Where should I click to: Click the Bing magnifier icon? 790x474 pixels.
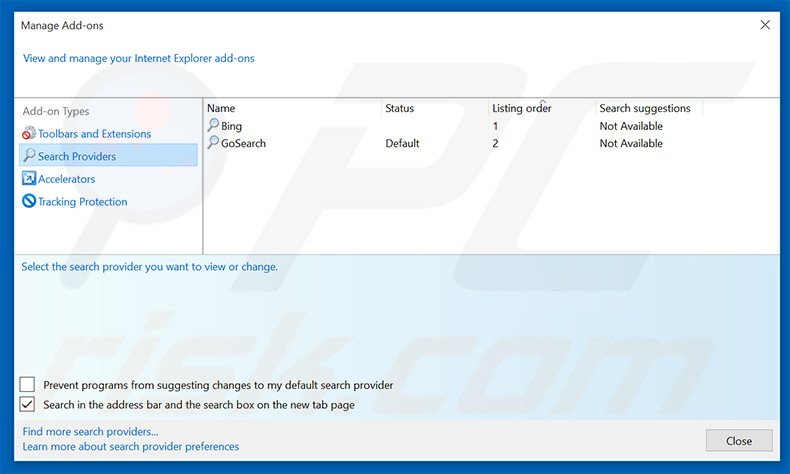pos(213,125)
